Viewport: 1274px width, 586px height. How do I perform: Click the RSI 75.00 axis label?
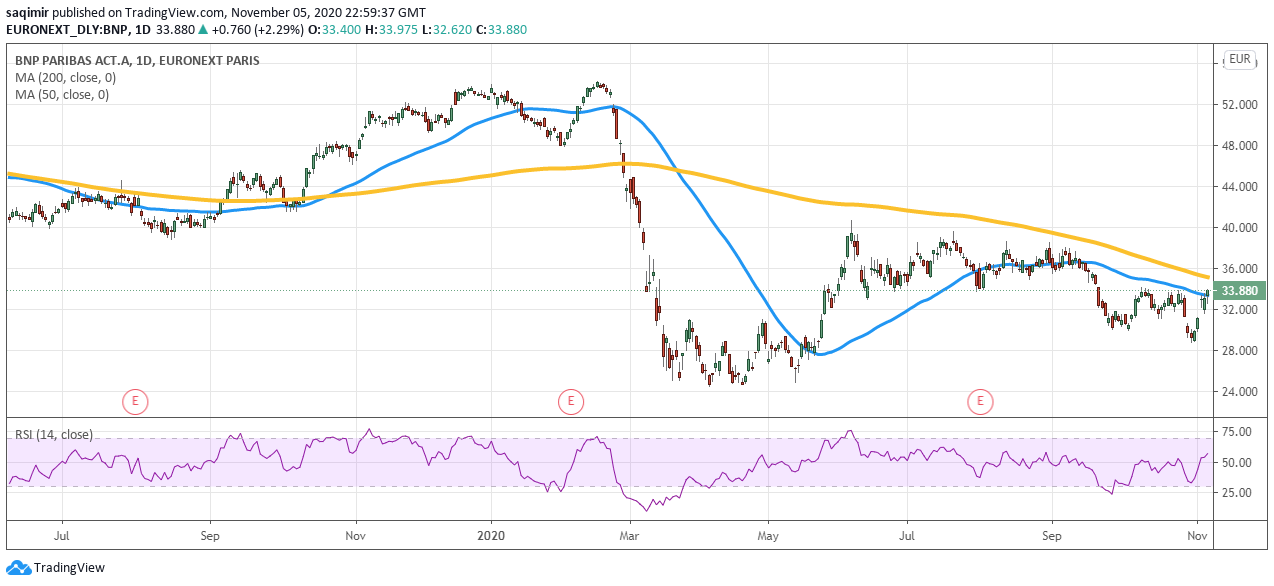(1236, 432)
